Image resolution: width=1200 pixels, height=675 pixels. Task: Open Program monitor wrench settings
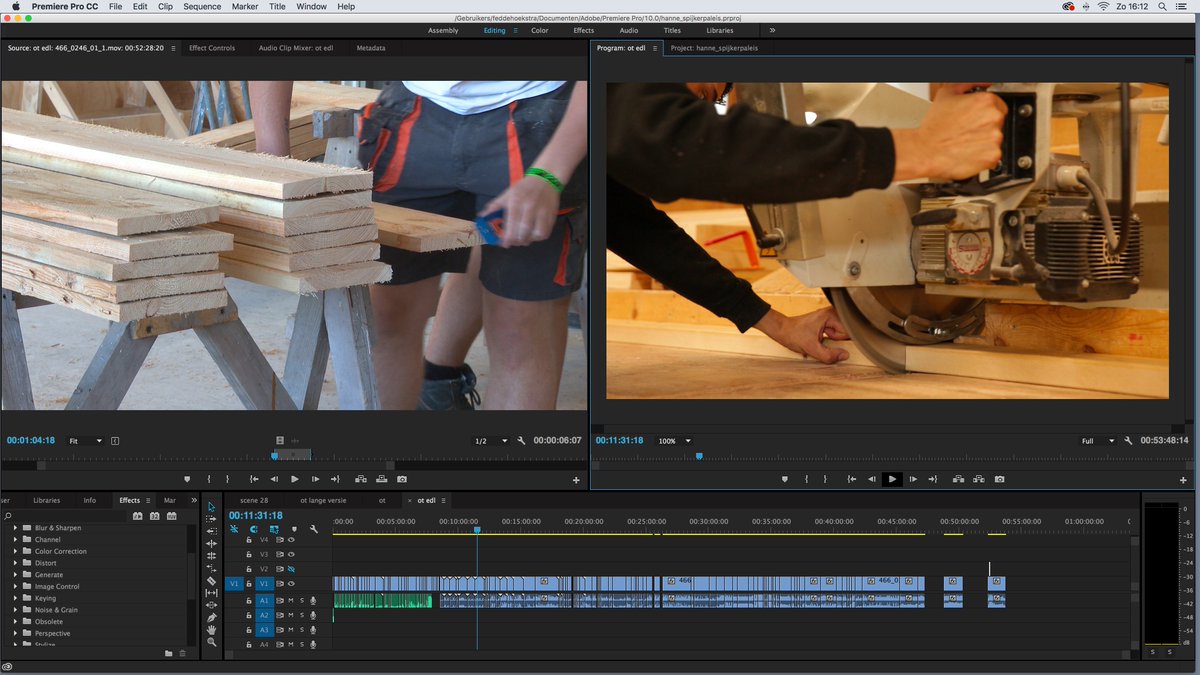click(1128, 441)
